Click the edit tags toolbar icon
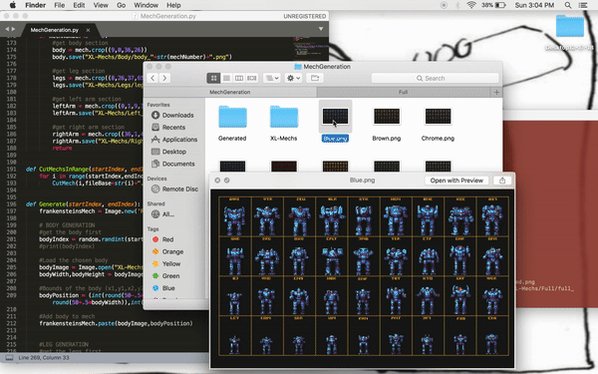Image resolution: width=598 pixels, height=374 pixels. pos(315,78)
